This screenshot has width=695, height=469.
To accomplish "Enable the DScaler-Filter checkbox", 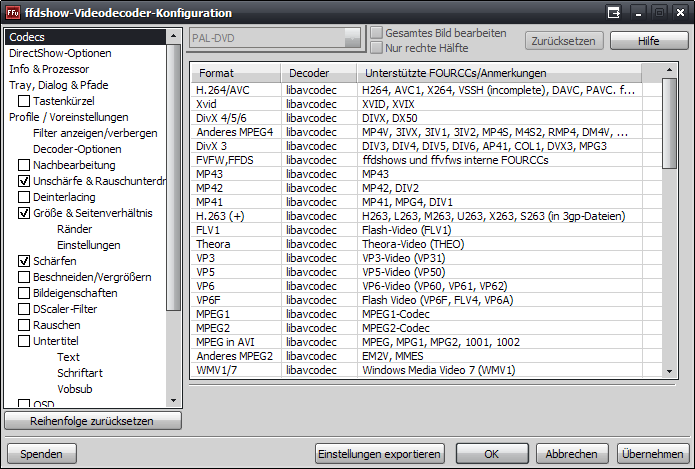I will coord(24,309).
